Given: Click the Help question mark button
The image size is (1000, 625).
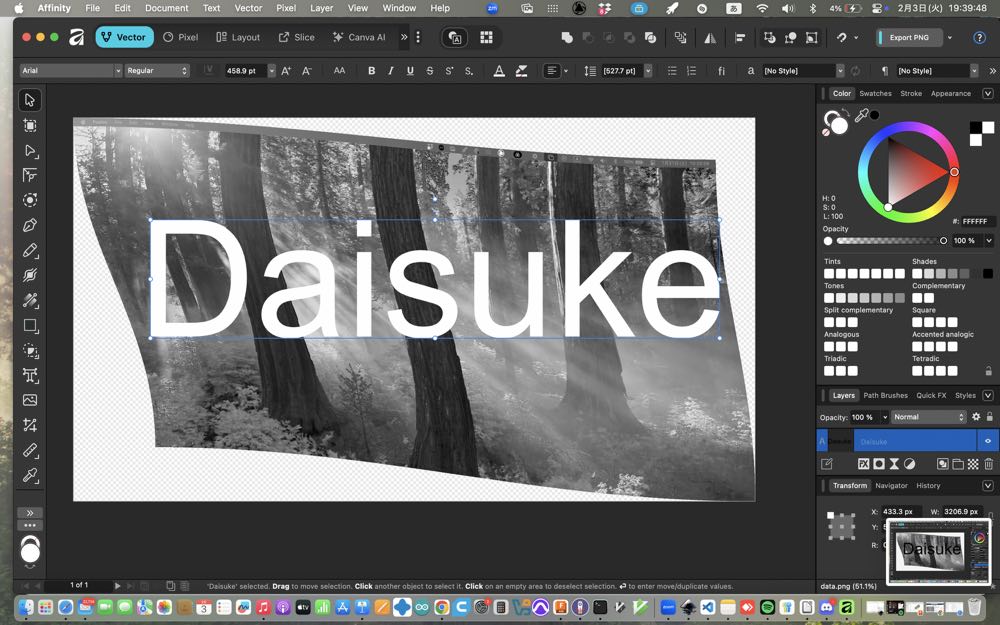Looking at the screenshot, I should (x=980, y=38).
